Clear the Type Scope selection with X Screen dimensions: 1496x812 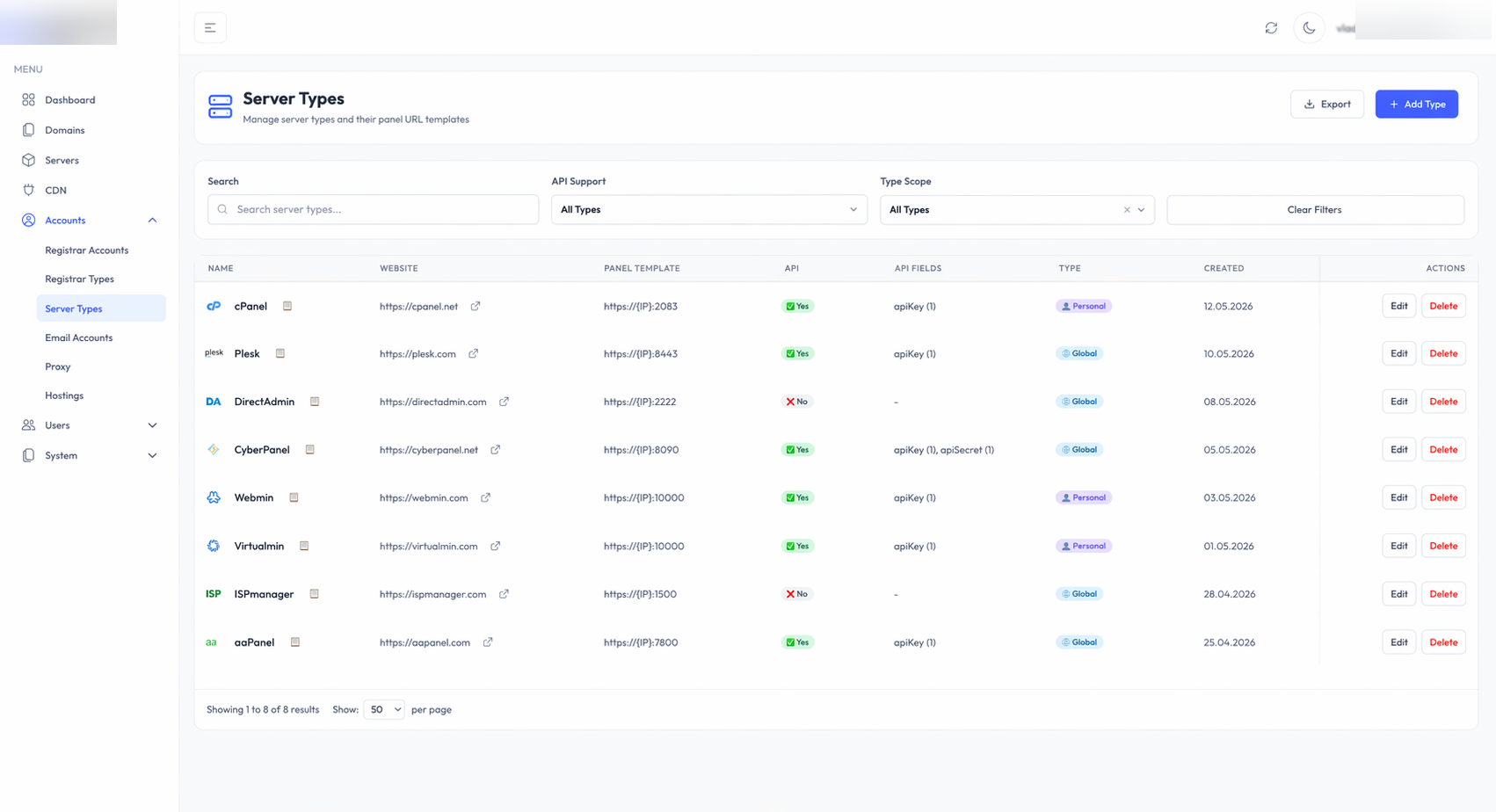1127,210
